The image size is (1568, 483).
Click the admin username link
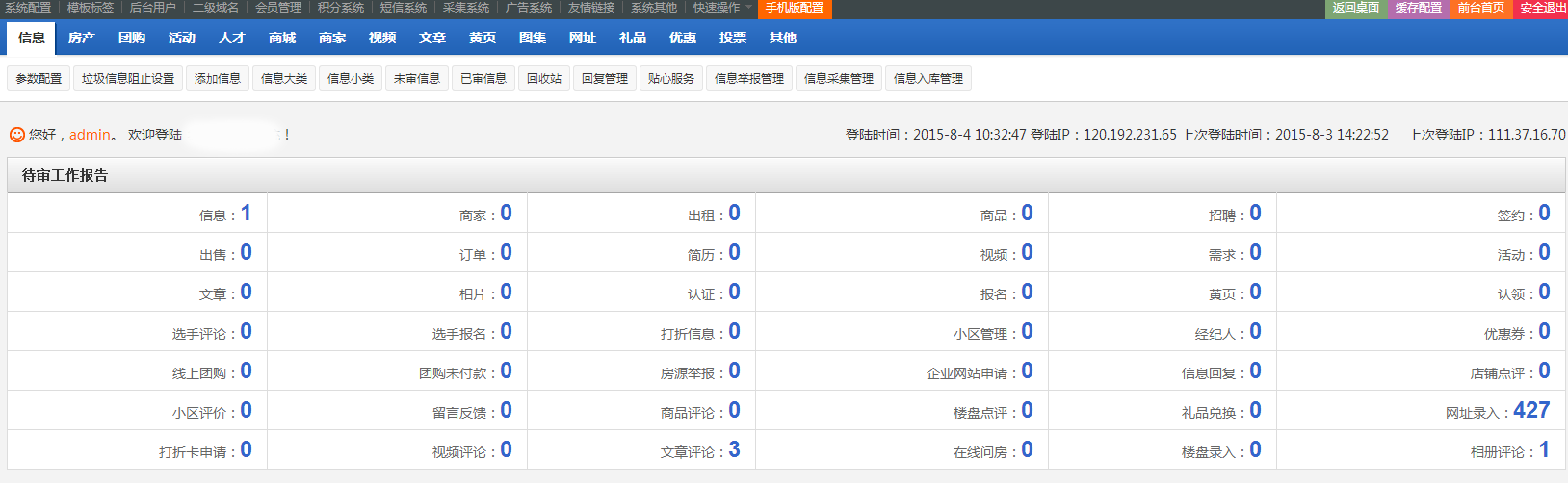pyautogui.click(x=90, y=135)
